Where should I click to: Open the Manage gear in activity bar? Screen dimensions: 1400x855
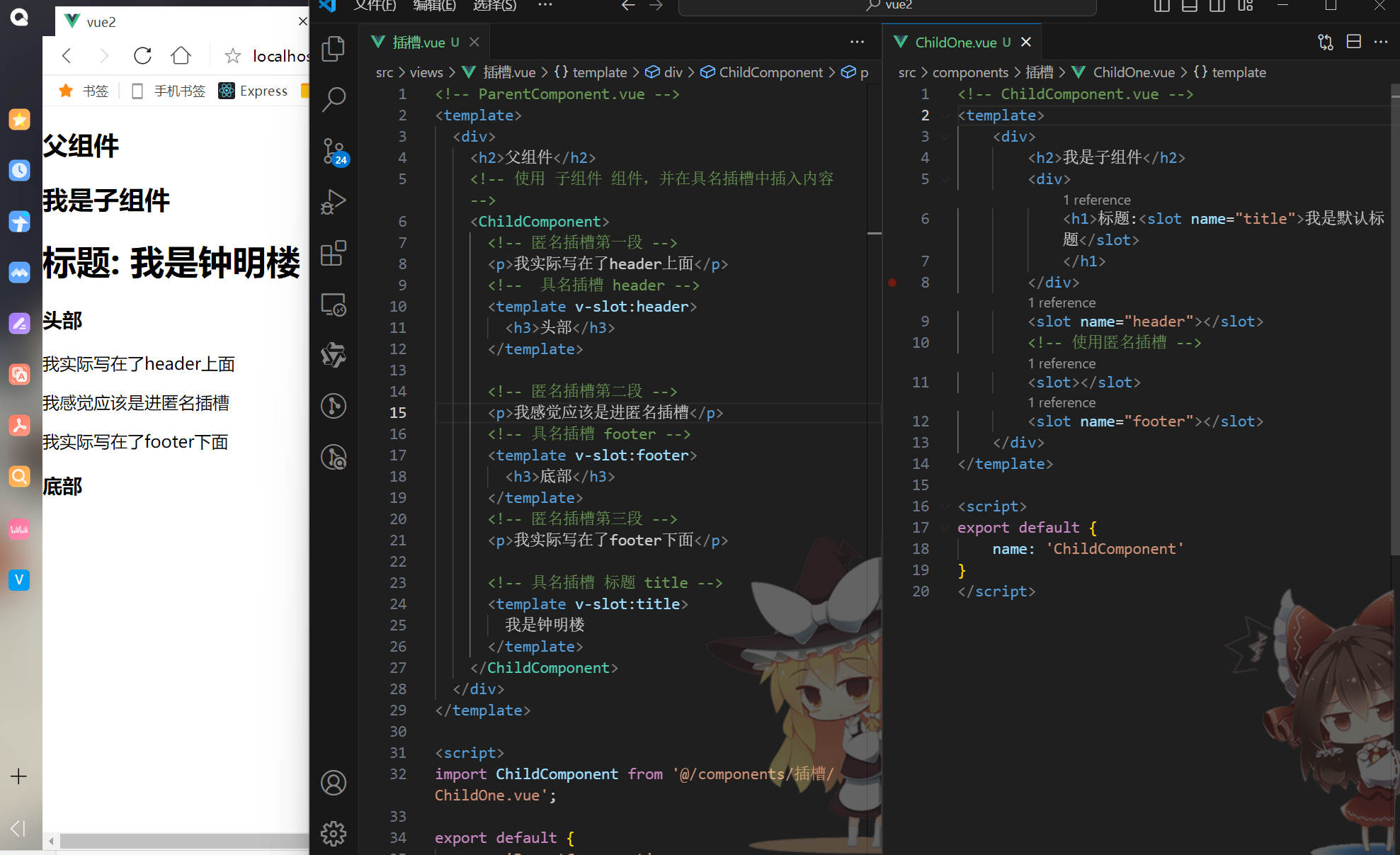tap(334, 834)
